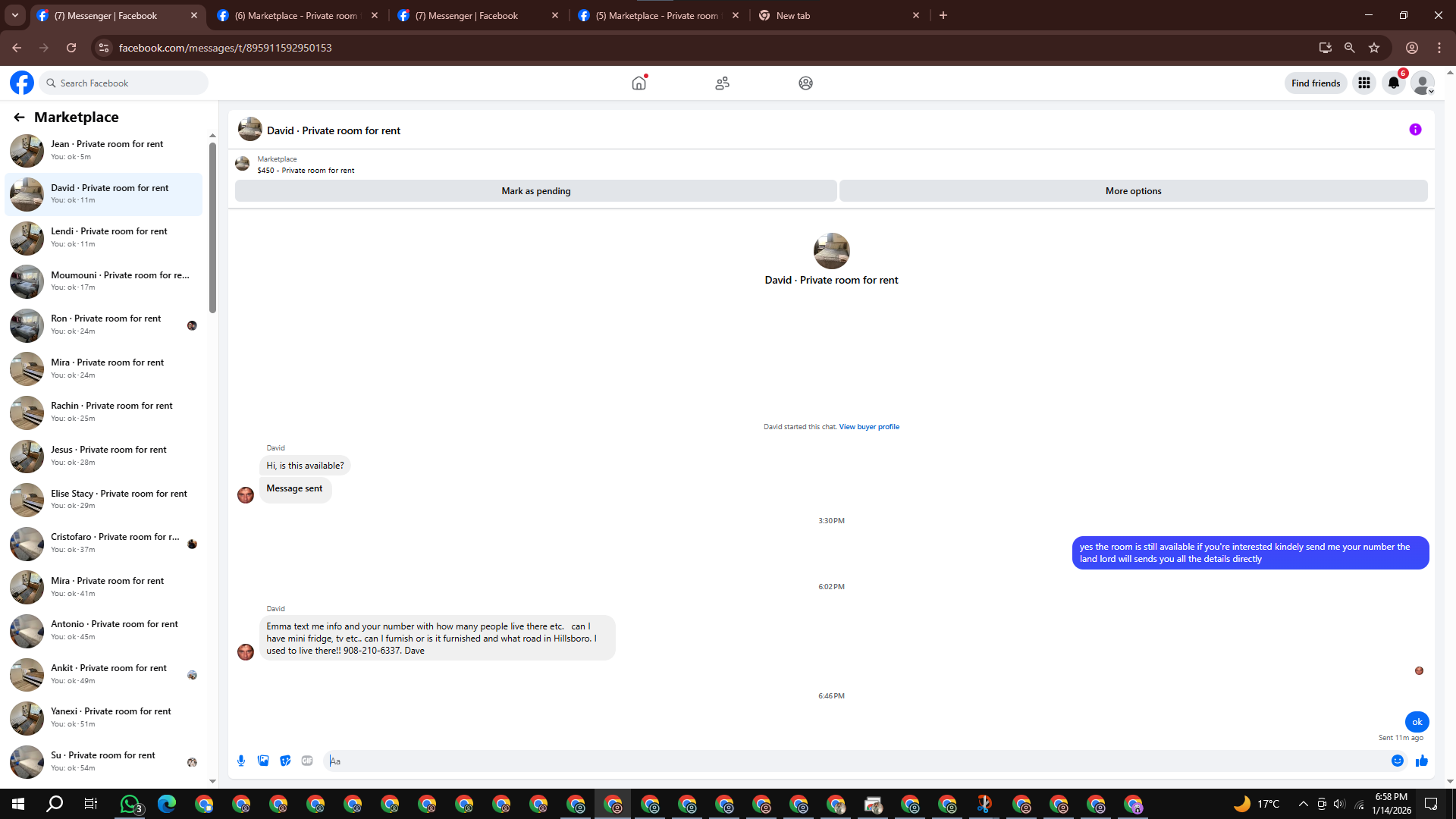
Task: Click the conversation list scrollbar
Action: click(x=213, y=227)
